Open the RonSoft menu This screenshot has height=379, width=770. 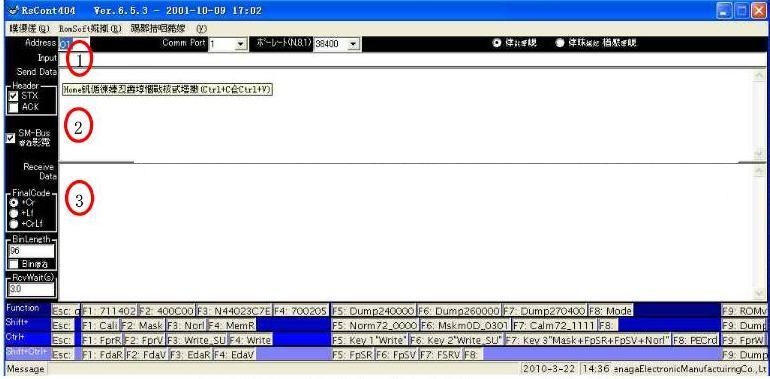[90, 28]
